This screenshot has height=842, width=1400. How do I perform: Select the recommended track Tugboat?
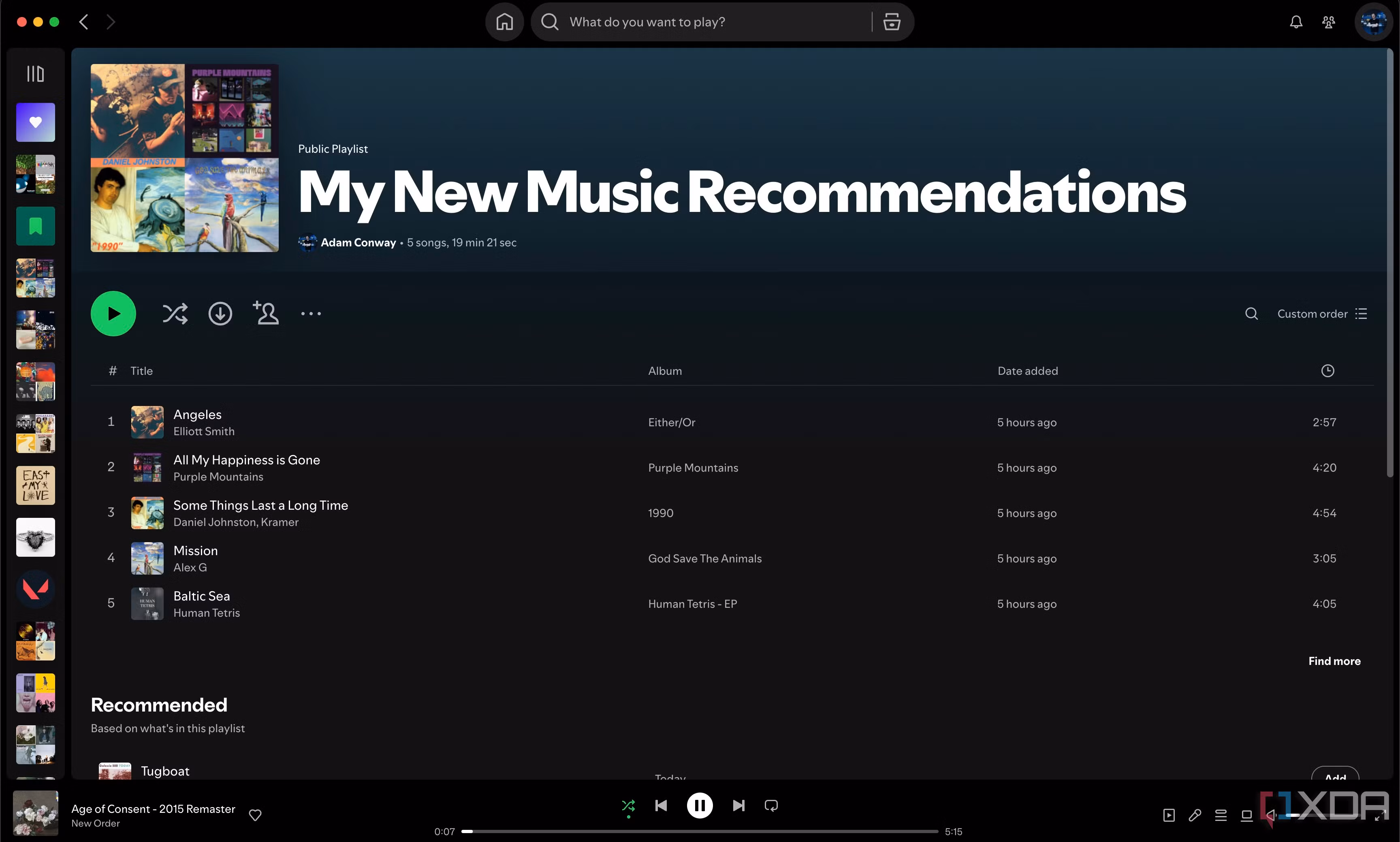pos(165,771)
